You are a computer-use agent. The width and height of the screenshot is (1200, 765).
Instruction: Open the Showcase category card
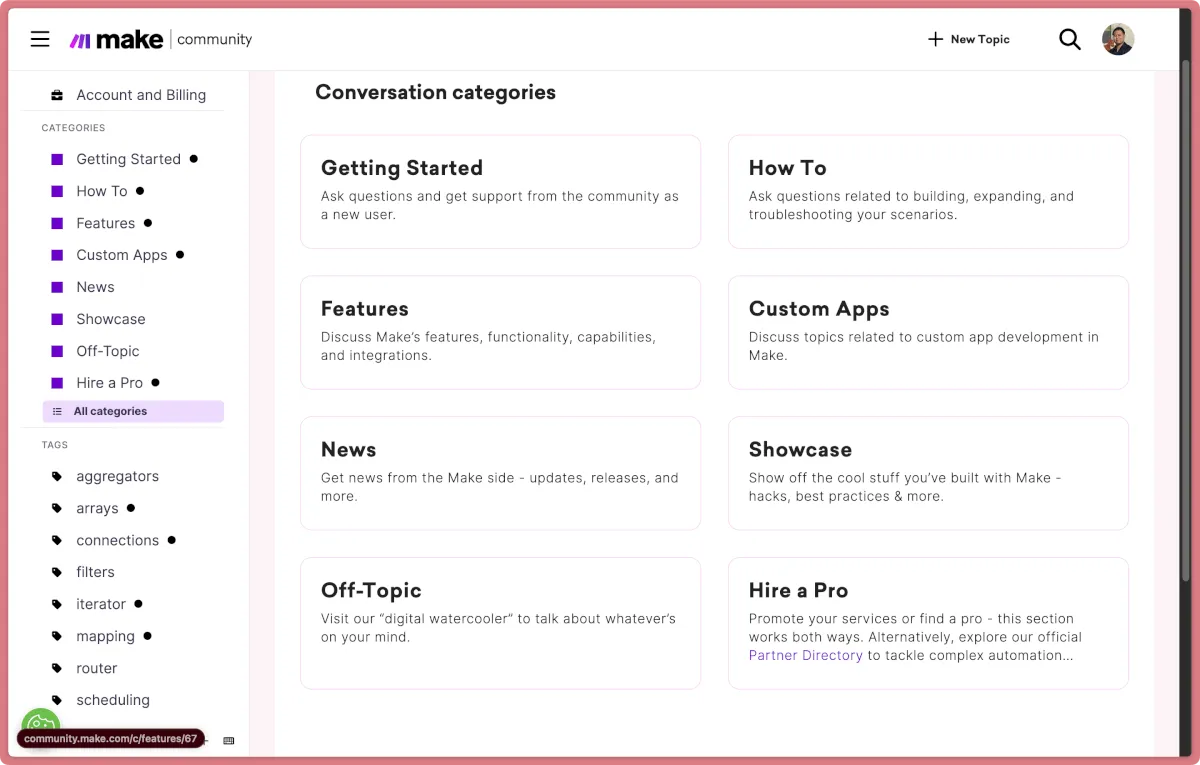tap(928, 473)
